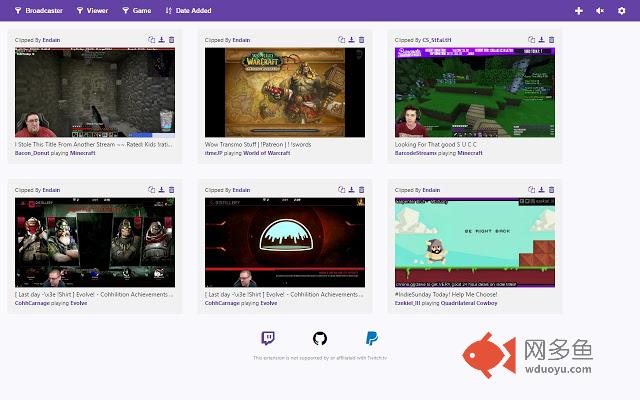Click the plus add clip icon
Viewport: 640px width, 400px height.
579,11
